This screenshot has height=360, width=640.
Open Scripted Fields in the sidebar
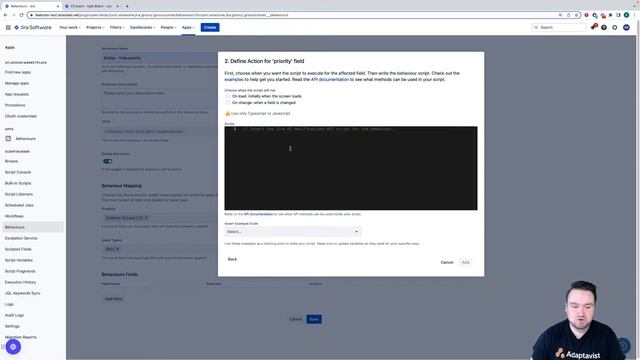(18, 249)
